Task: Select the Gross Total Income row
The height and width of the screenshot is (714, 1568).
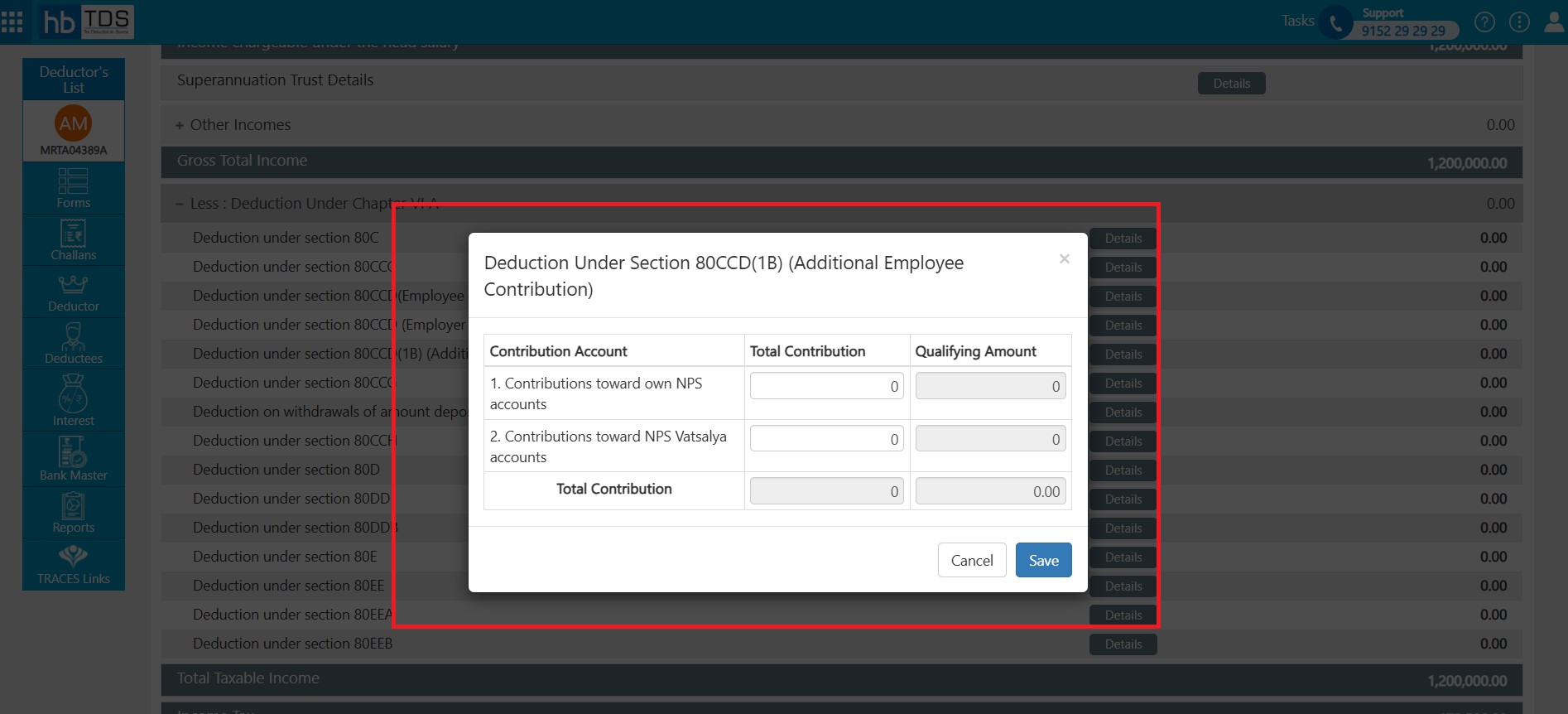Action: (x=841, y=162)
